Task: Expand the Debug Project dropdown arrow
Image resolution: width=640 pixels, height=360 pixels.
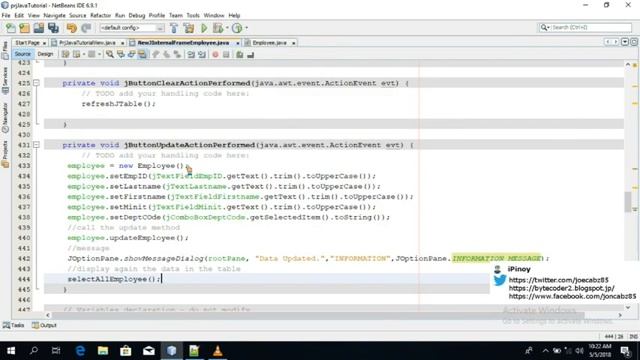Action: [227, 28]
